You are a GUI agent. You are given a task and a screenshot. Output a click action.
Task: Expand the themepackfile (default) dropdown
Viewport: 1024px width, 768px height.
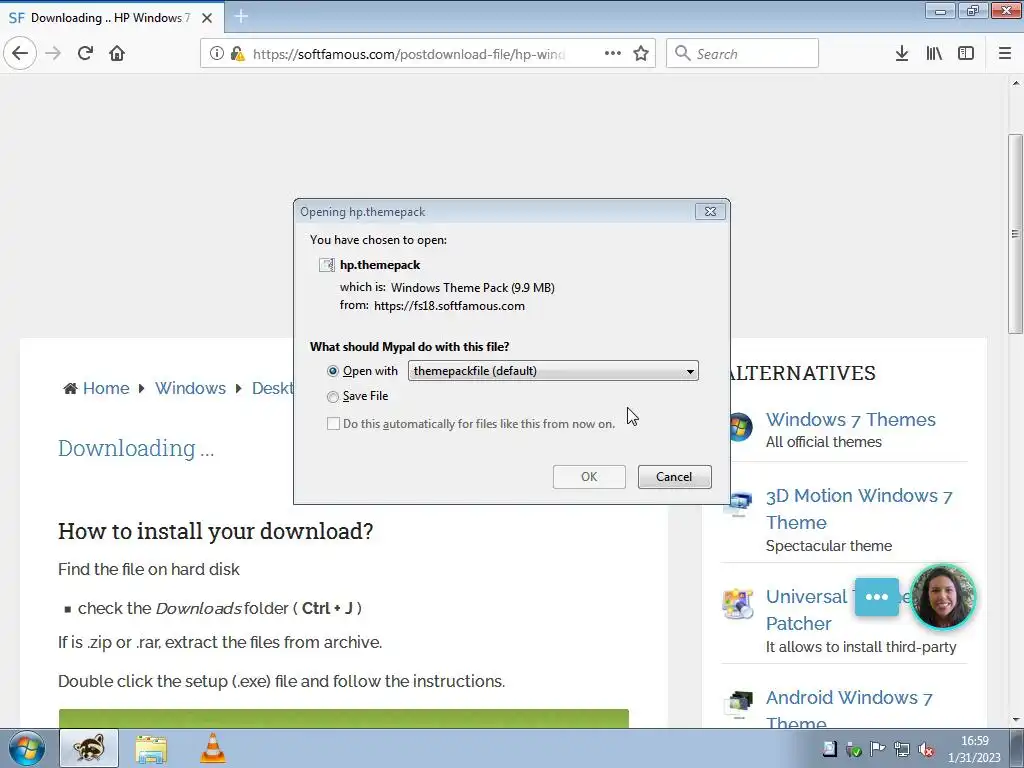coord(553,371)
